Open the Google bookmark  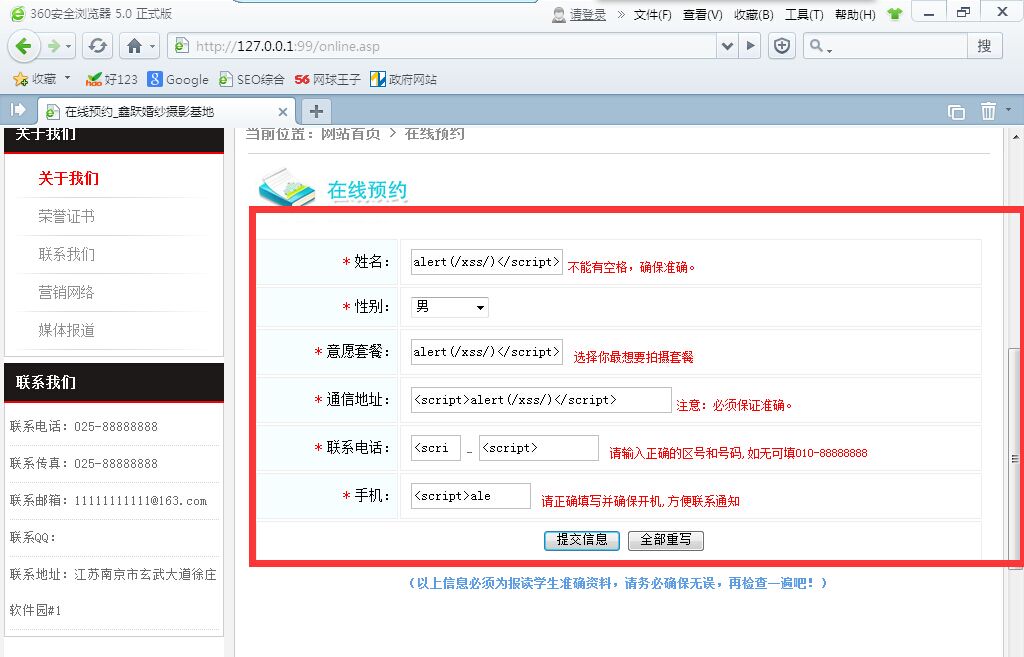click(x=178, y=79)
